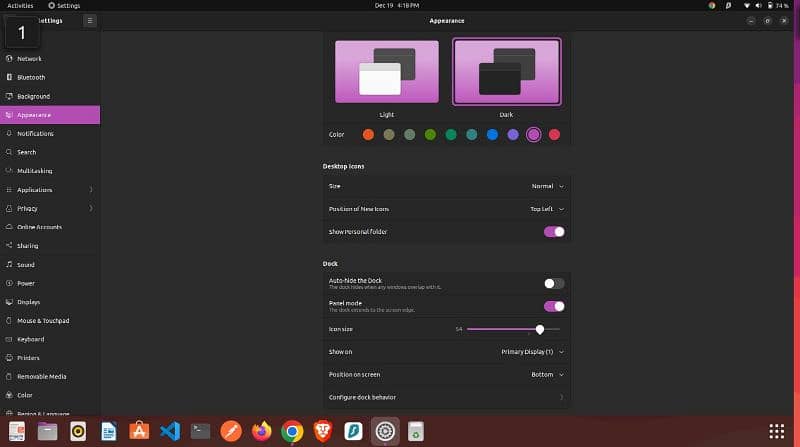Open Google Chrome in the dock
Image resolution: width=800 pixels, height=447 pixels.
point(292,431)
